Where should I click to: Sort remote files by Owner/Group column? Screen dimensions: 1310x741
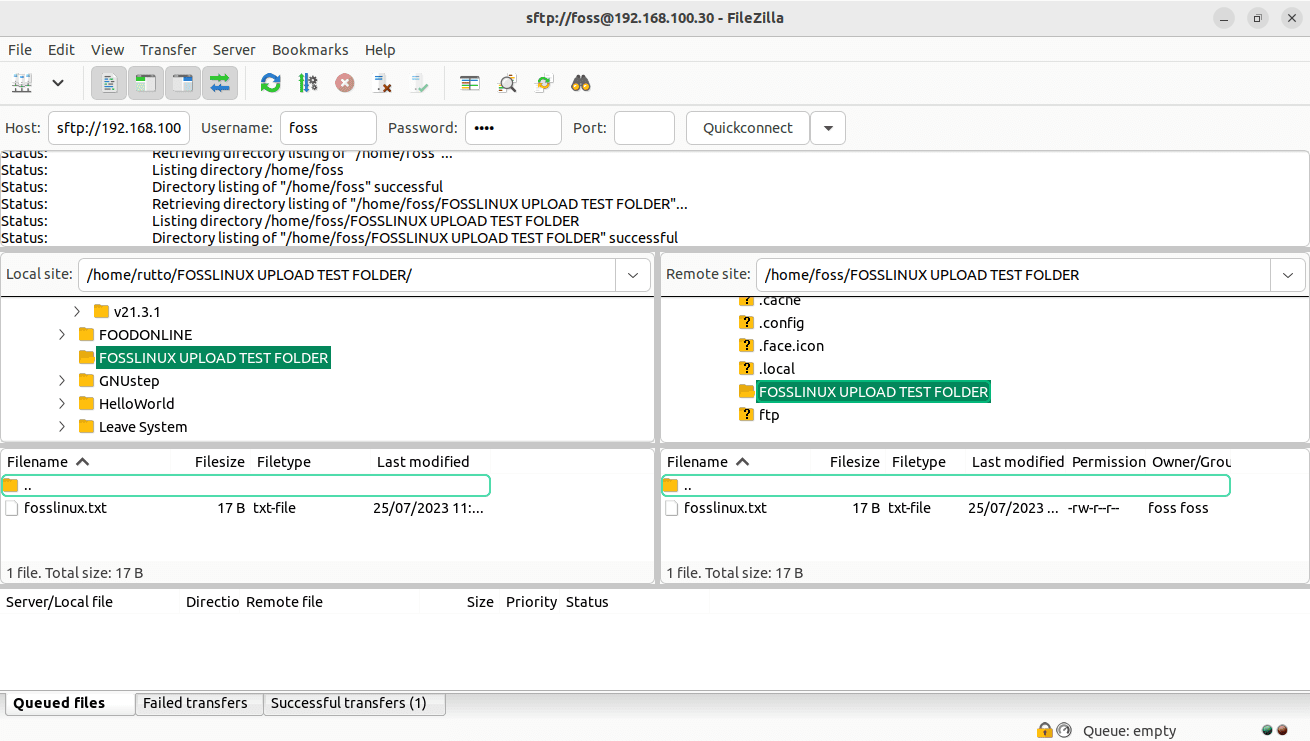(x=1191, y=462)
